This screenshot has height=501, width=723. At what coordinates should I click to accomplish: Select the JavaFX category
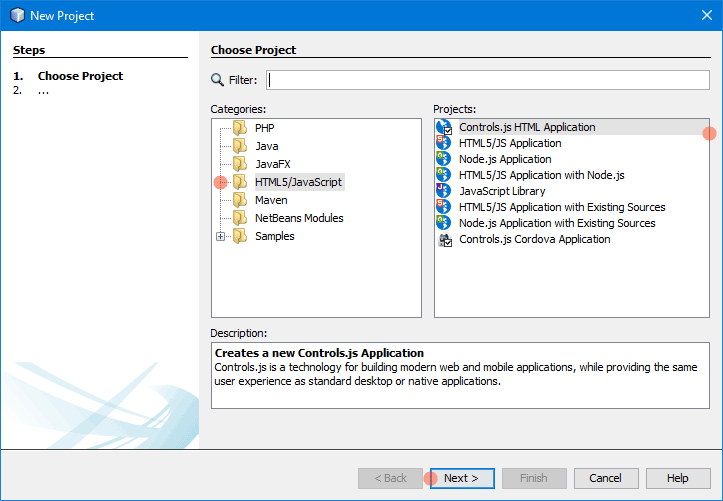coord(273,164)
